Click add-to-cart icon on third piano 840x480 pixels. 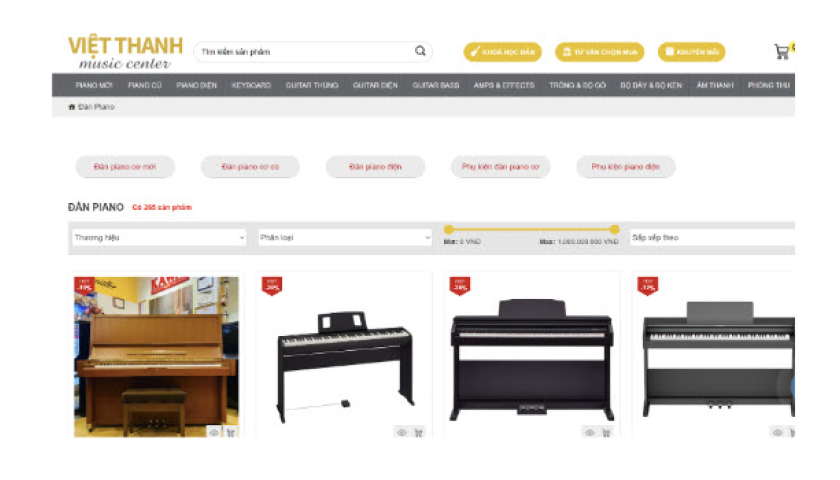tap(606, 432)
